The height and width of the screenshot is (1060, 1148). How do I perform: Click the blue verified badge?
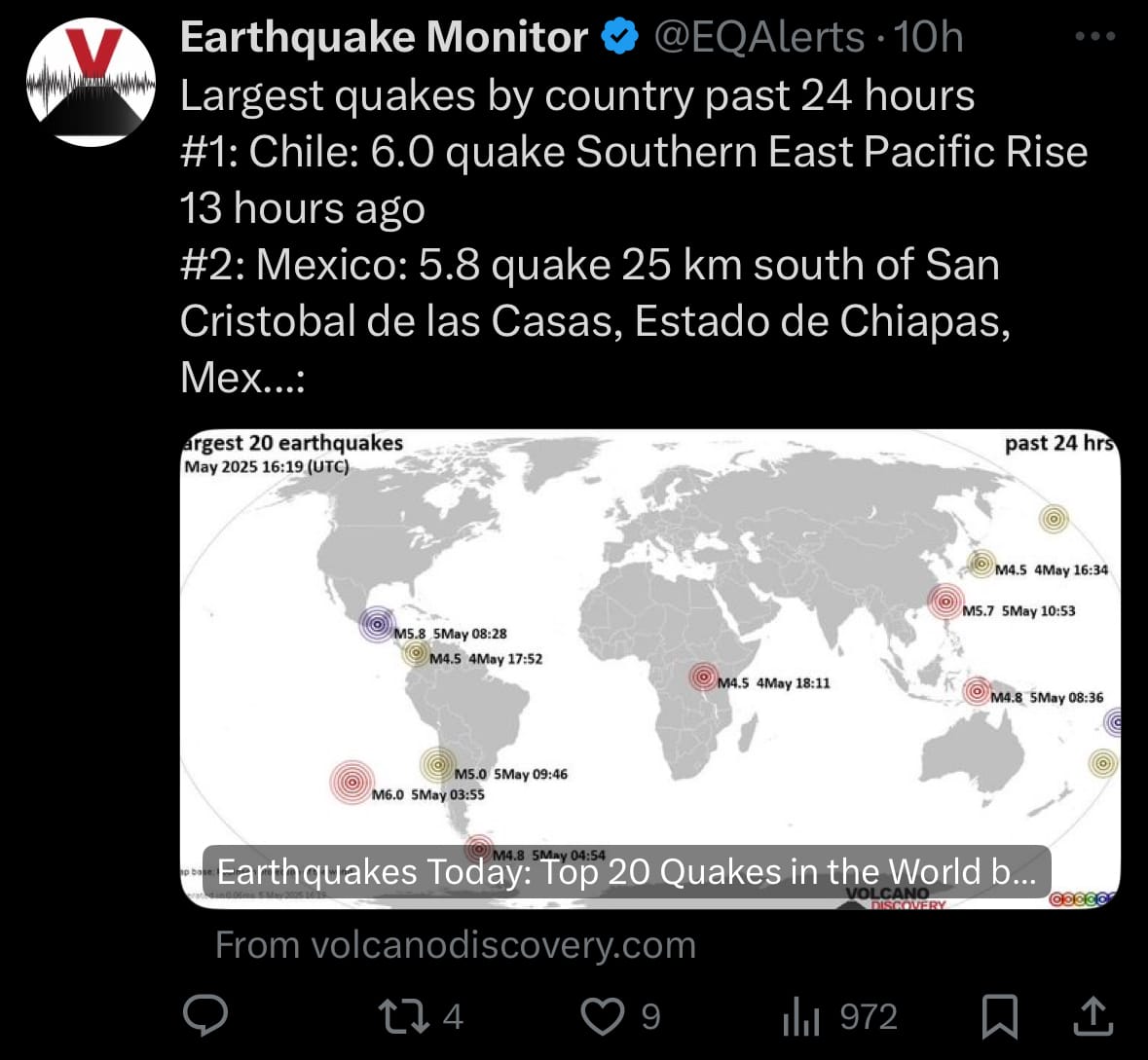coord(620,37)
